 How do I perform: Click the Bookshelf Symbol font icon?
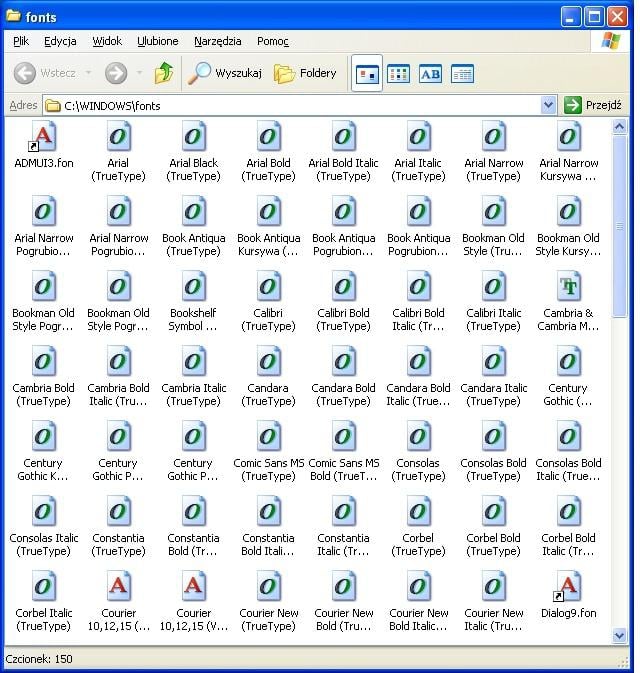(x=193, y=288)
